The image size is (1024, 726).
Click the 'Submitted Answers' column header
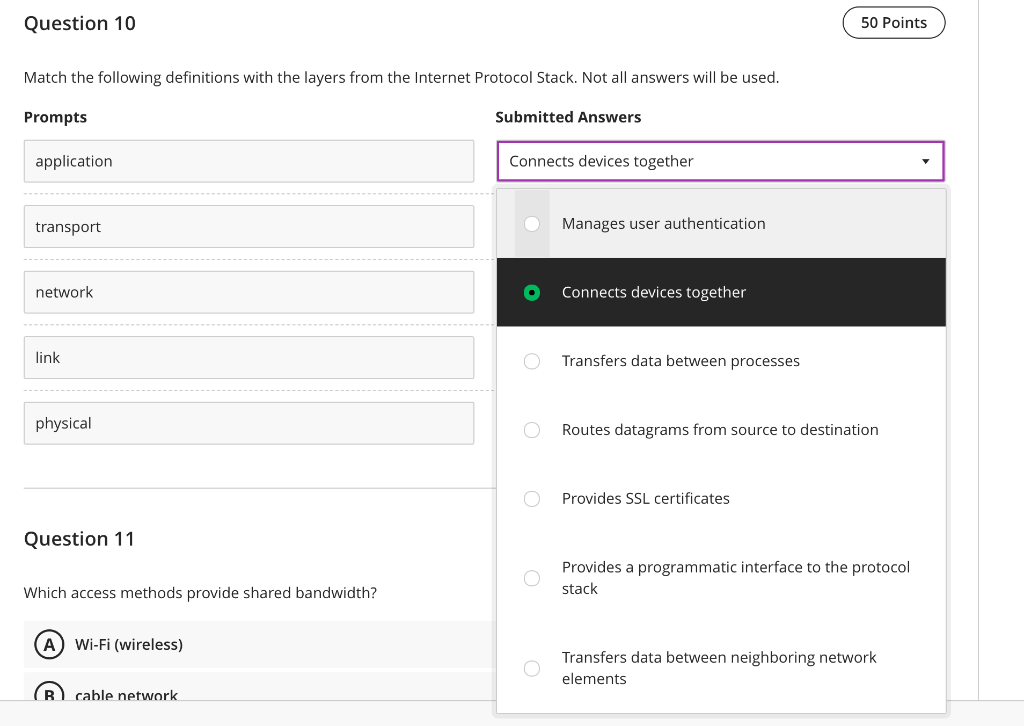coord(568,117)
